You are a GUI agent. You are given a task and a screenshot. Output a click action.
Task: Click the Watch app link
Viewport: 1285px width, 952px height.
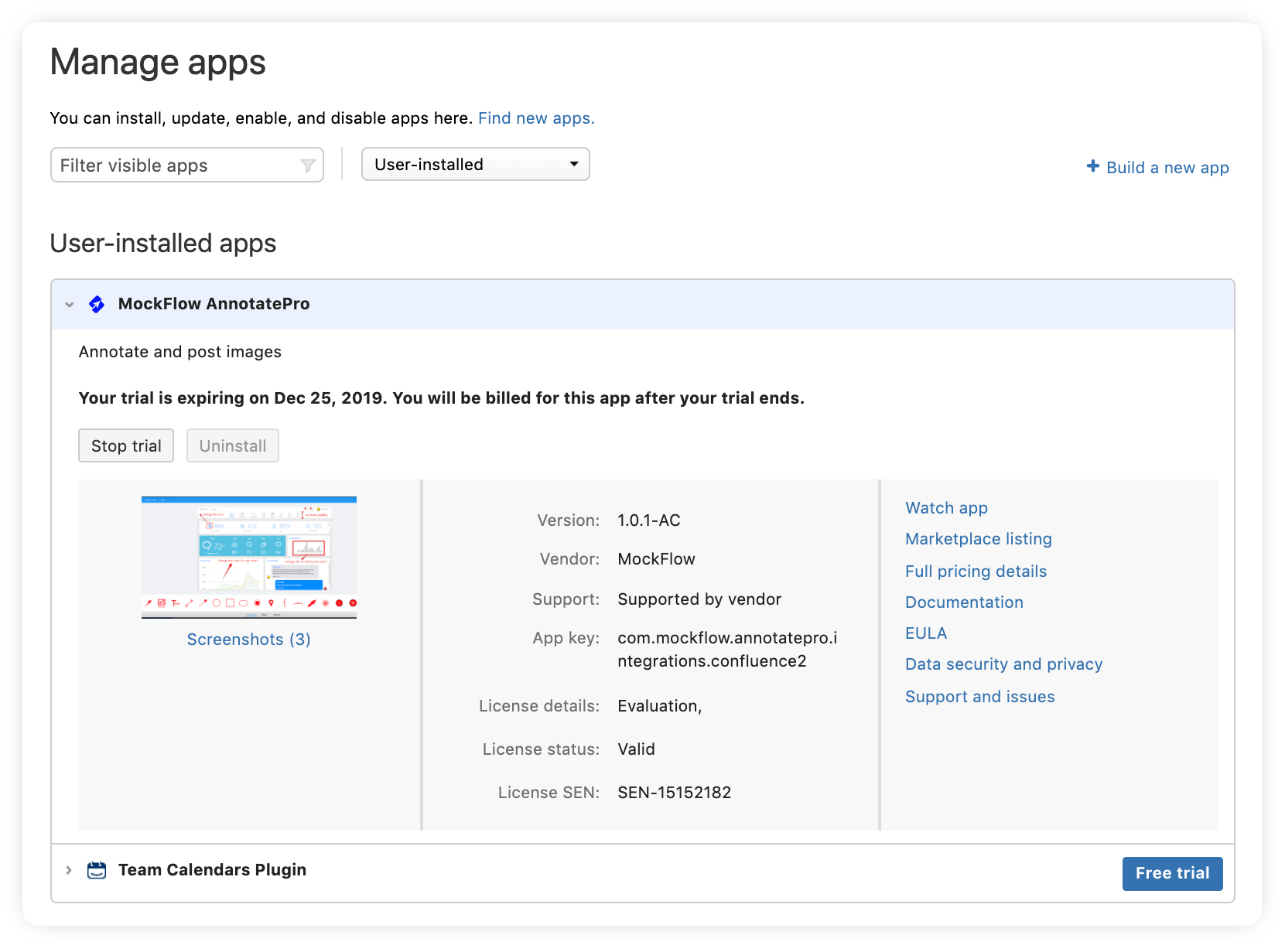coord(946,508)
